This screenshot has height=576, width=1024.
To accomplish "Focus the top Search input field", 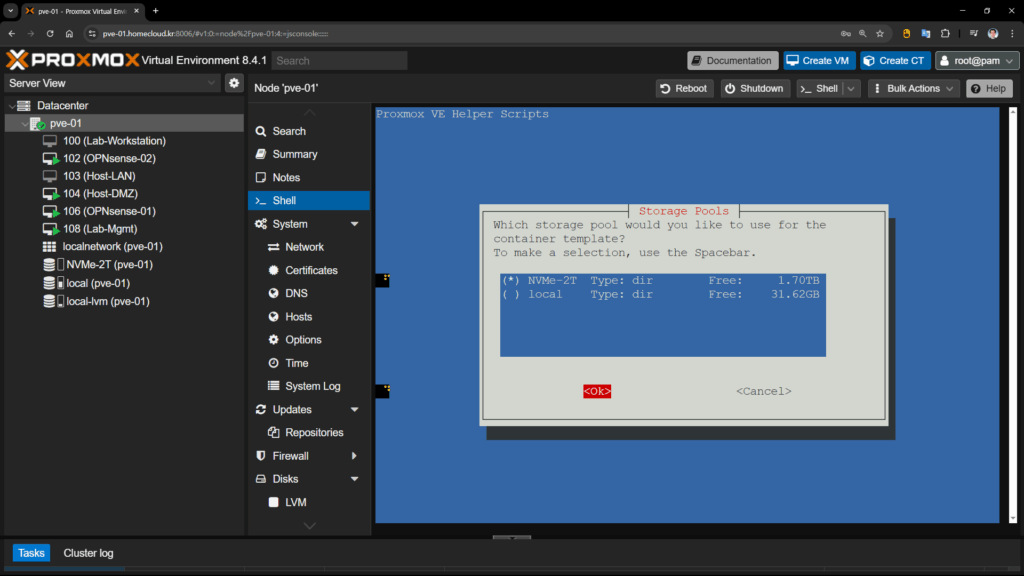I will [x=338, y=60].
